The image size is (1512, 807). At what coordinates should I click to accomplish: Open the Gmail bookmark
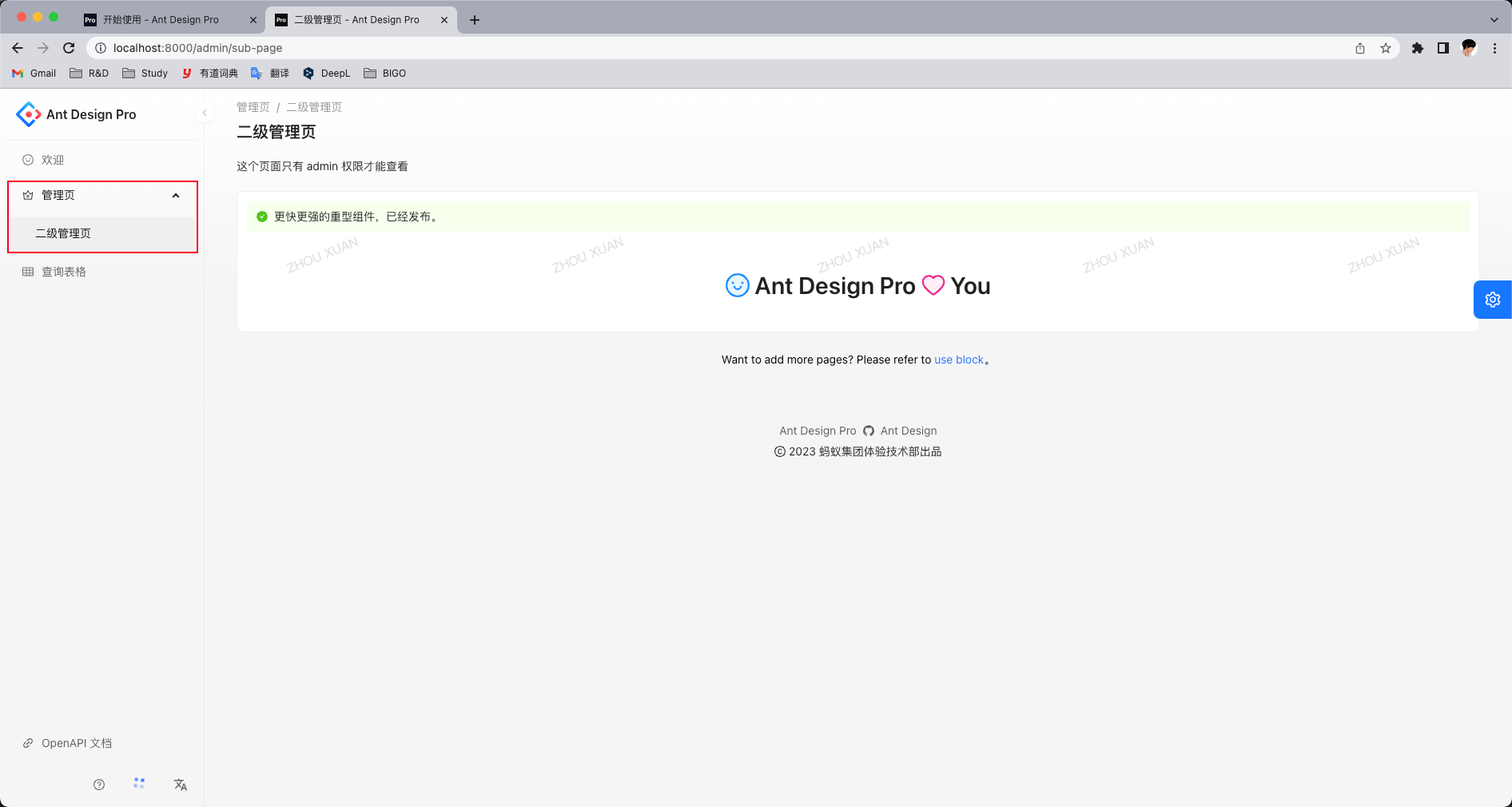pos(34,74)
